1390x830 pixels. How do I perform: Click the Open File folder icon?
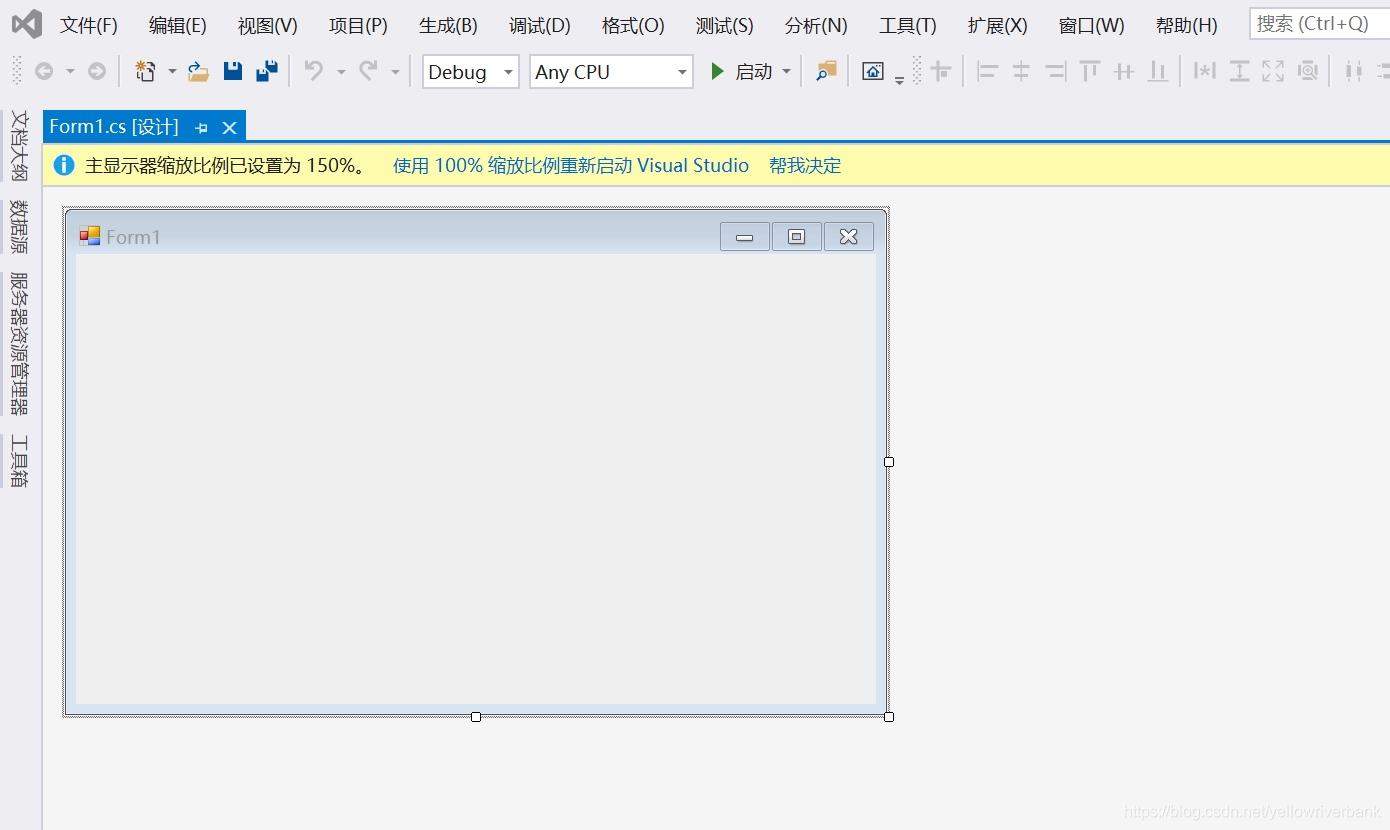(199, 71)
